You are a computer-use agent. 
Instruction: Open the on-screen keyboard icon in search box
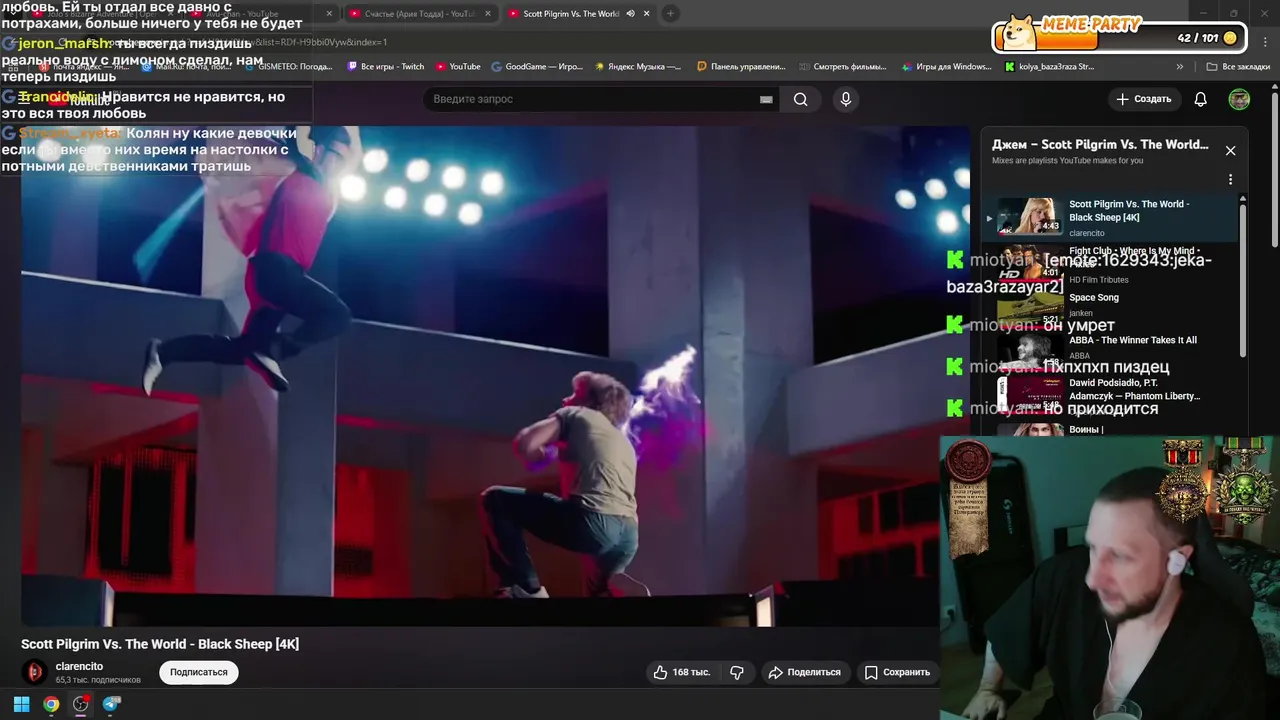tap(766, 99)
